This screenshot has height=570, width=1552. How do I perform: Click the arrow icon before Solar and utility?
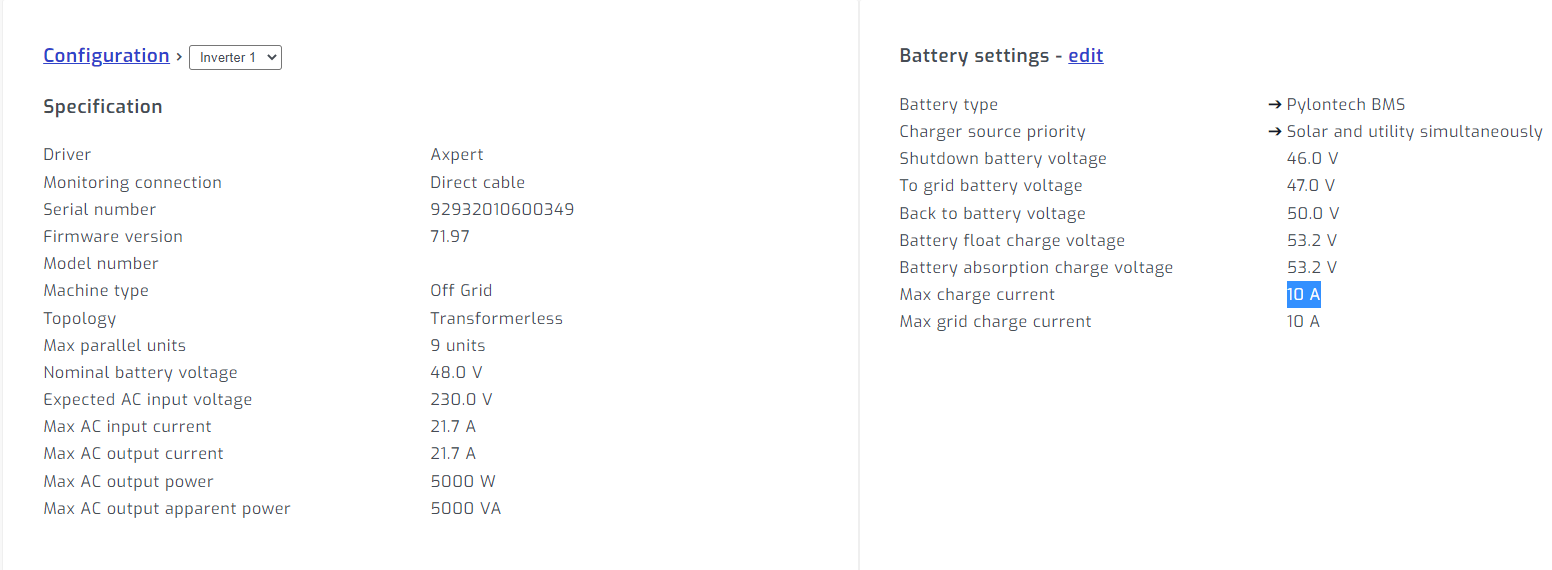tap(1275, 132)
